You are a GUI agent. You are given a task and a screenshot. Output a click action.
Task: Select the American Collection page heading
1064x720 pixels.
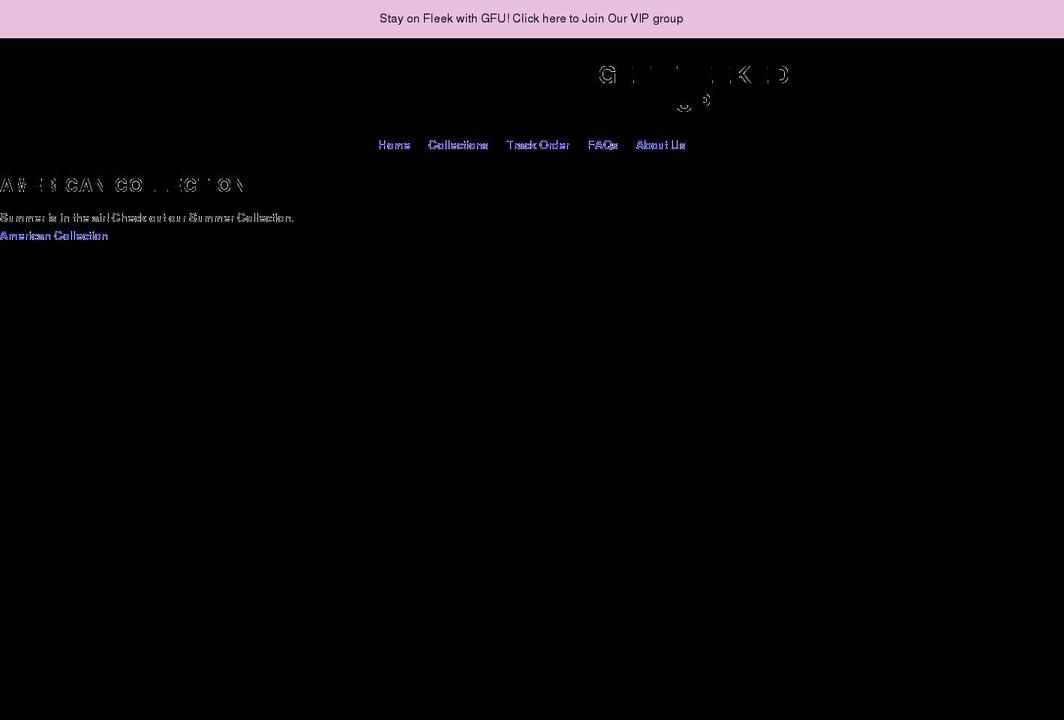(x=122, y=185)
